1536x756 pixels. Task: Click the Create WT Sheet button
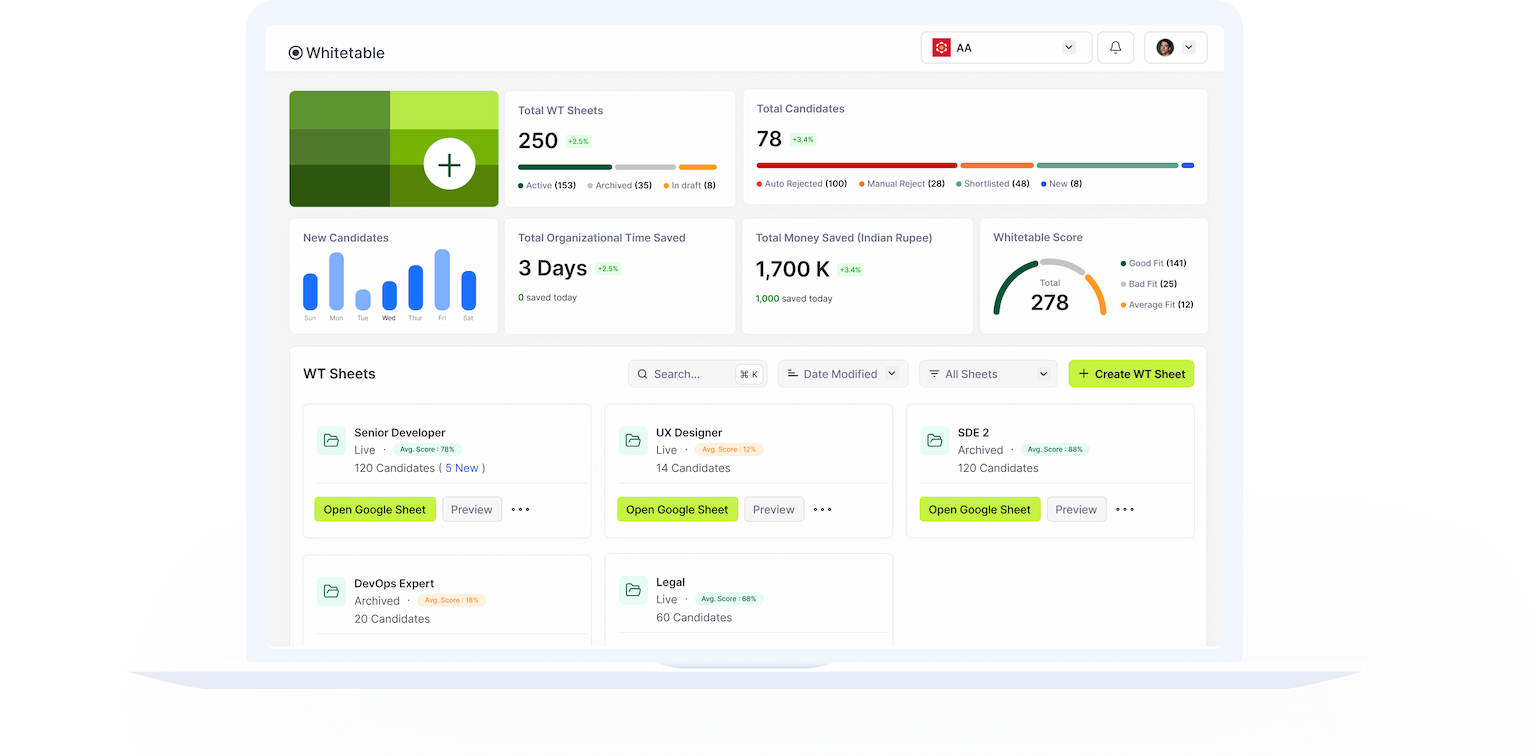1131,374
